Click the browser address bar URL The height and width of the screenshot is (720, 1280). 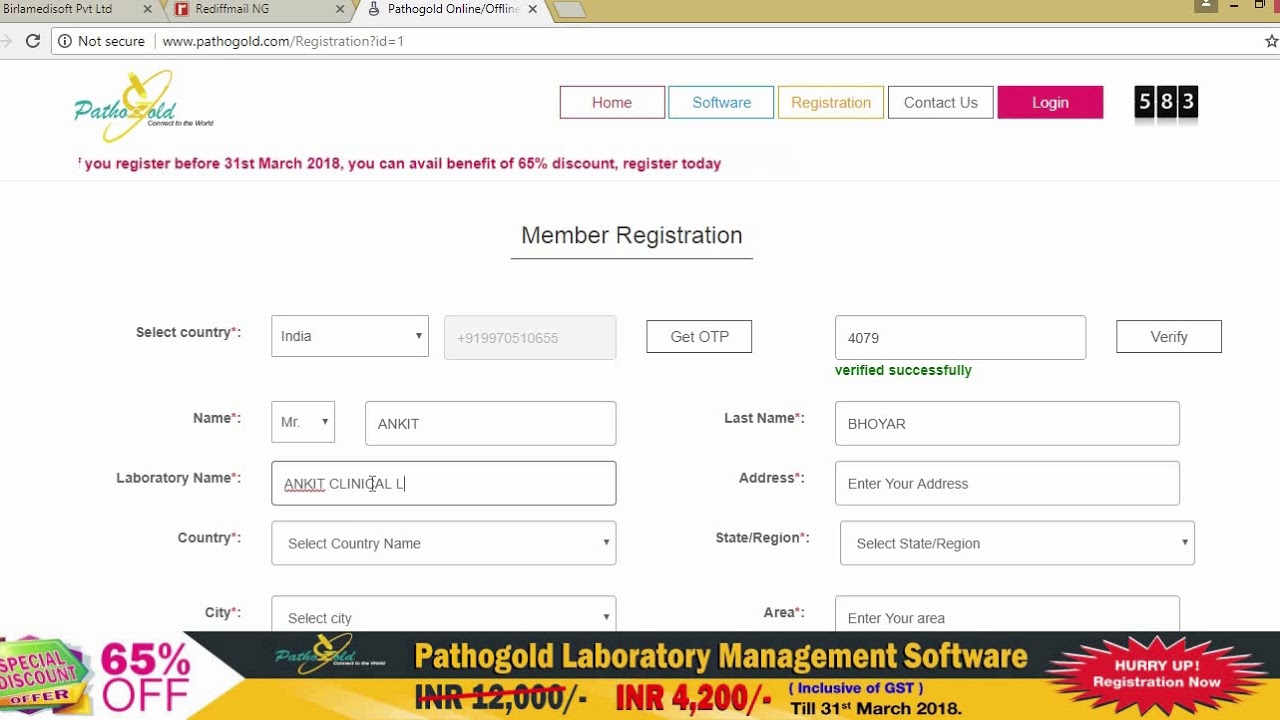pos(283,41)
